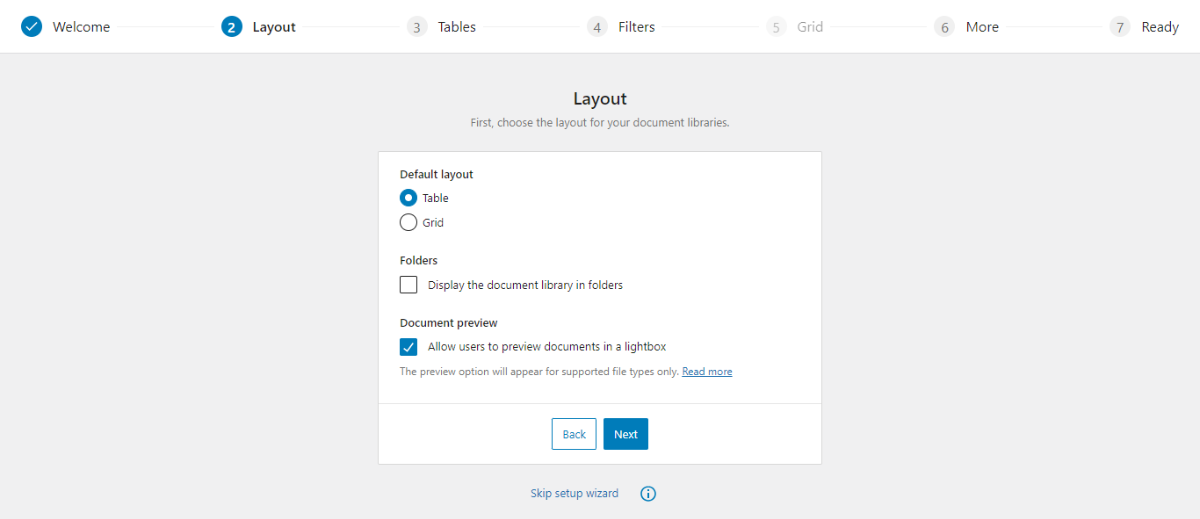Click Skip setup wizard link
Screen dimensions: 1200x519
pos(574,494)
